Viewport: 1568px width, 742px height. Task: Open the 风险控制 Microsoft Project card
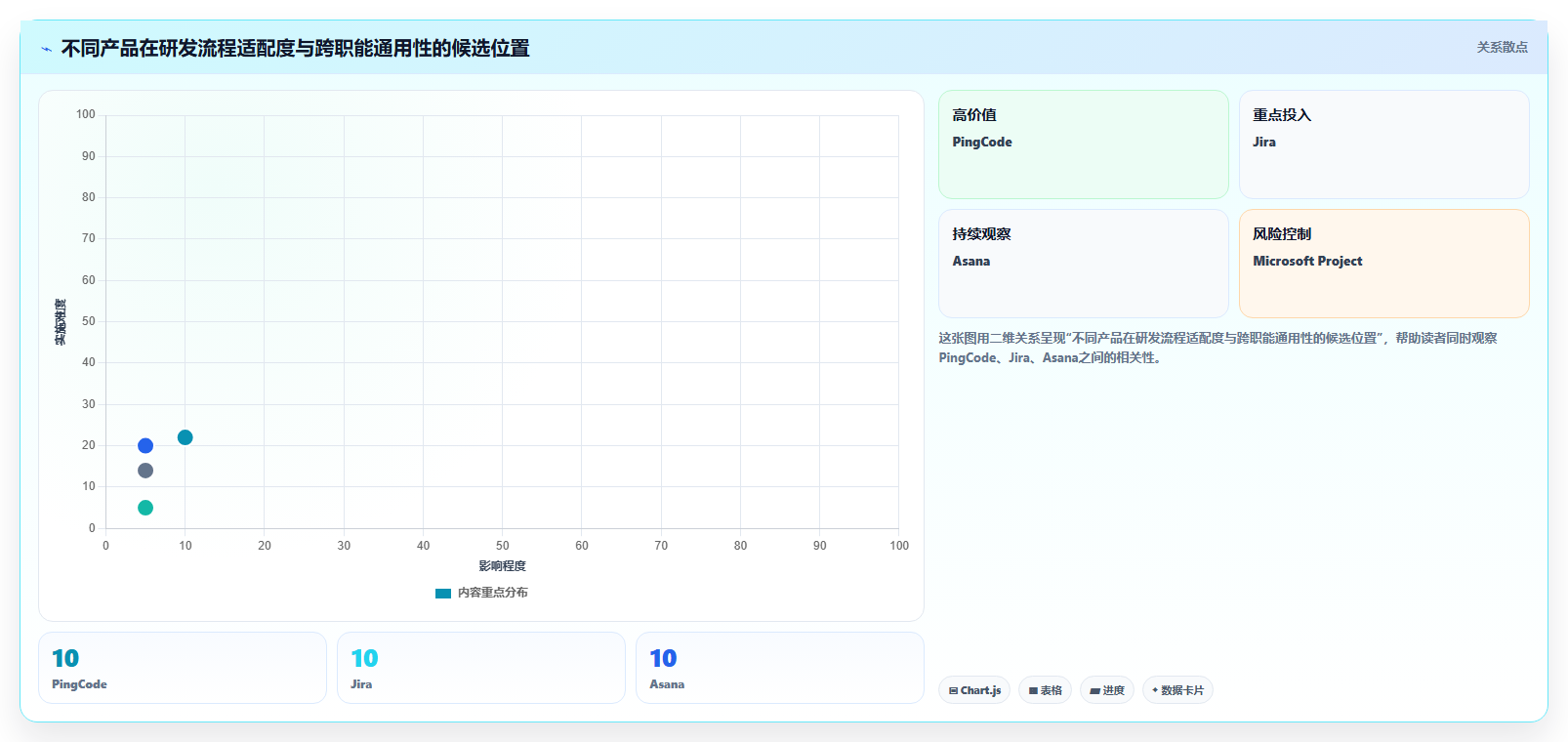point(1384,264)
